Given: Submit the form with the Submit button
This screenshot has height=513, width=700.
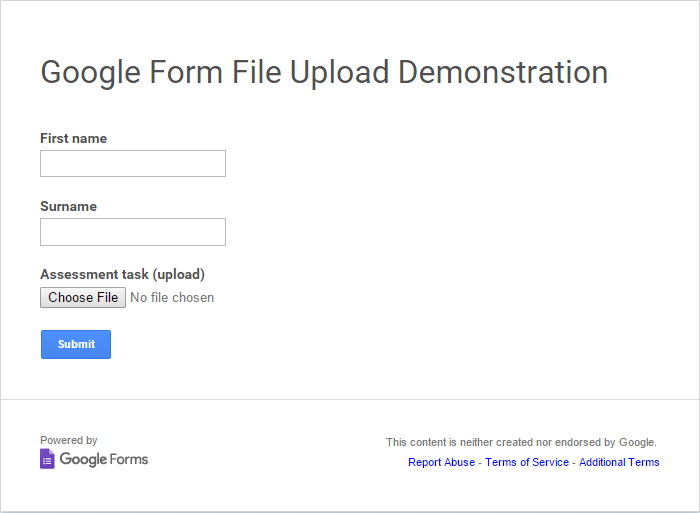Looking at the screenshot, I should click(76, 344).
